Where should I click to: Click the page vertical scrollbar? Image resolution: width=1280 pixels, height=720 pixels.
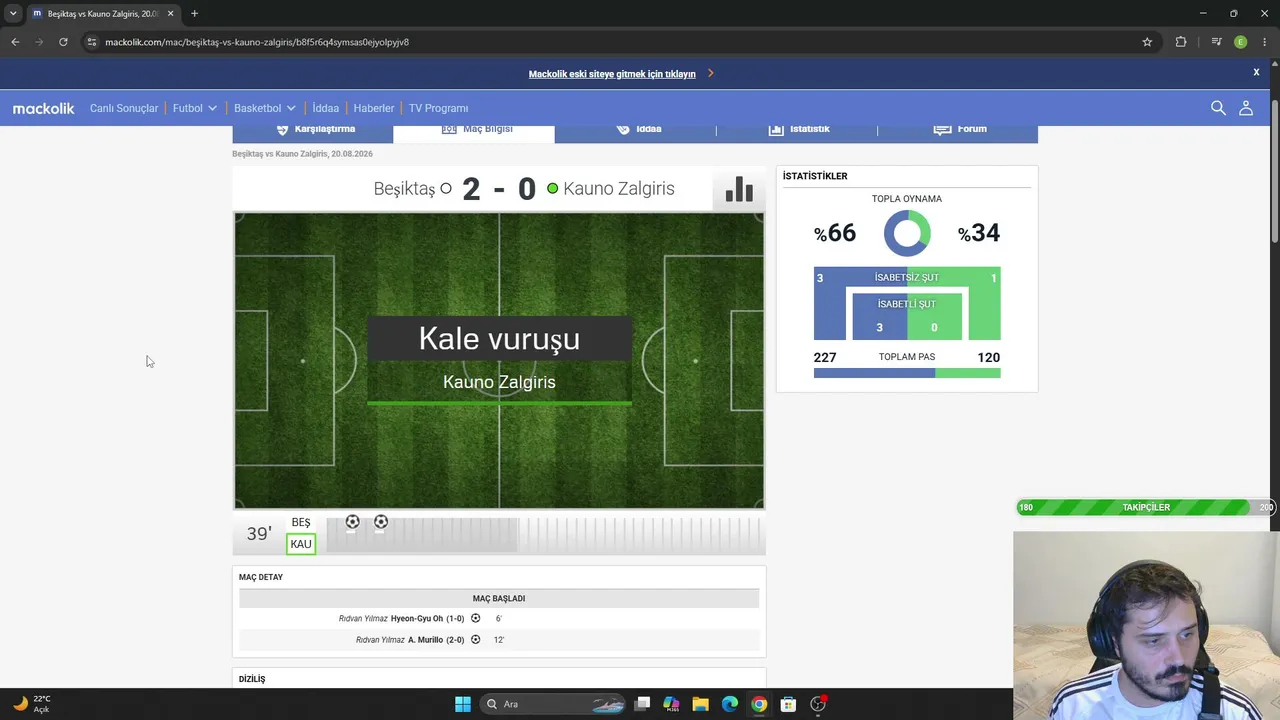[1275, 170]
